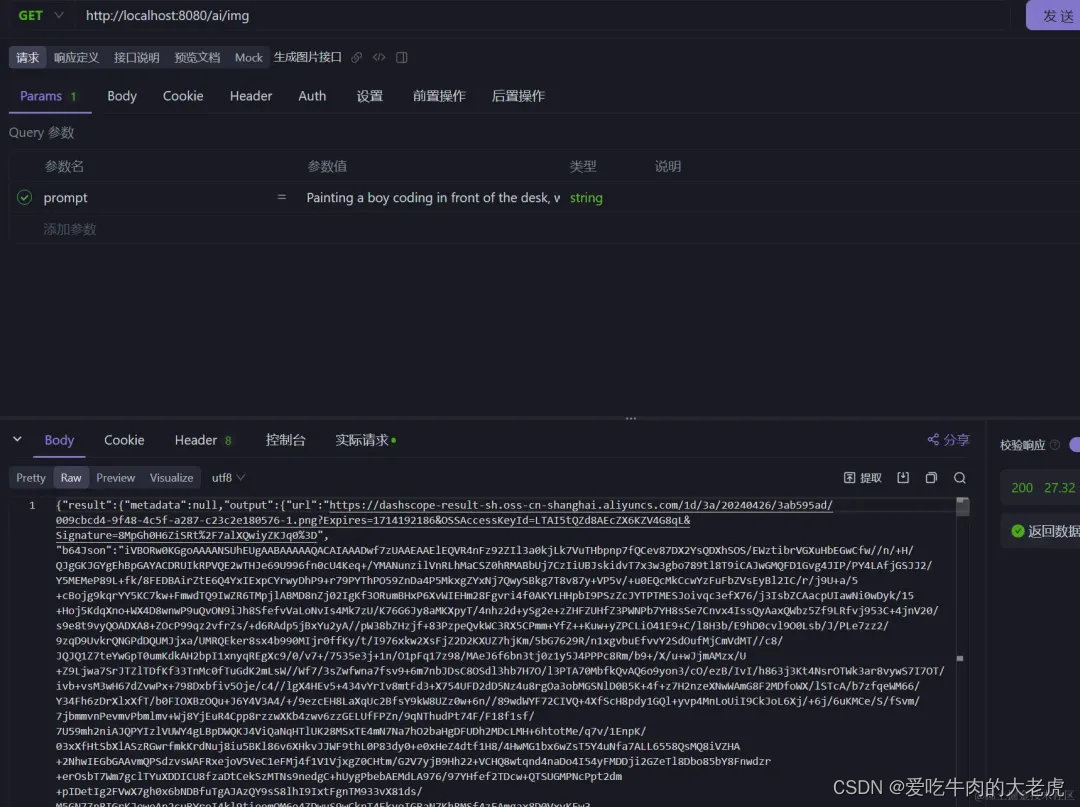Generate code via the code brackets icon
The height and width of the screenshot is (807, 1080).
[x=379, y=57]
